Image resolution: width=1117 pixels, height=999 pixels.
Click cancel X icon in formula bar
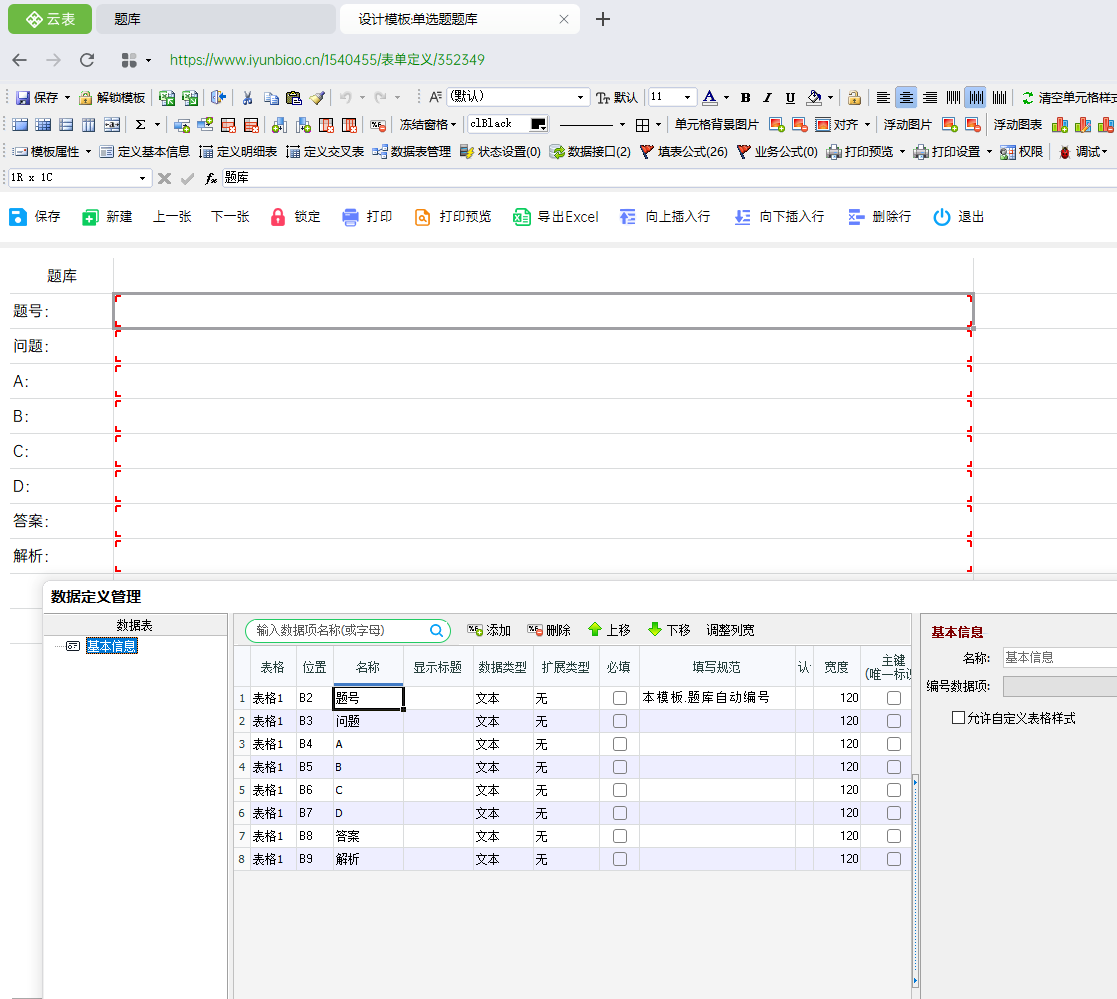165,178
